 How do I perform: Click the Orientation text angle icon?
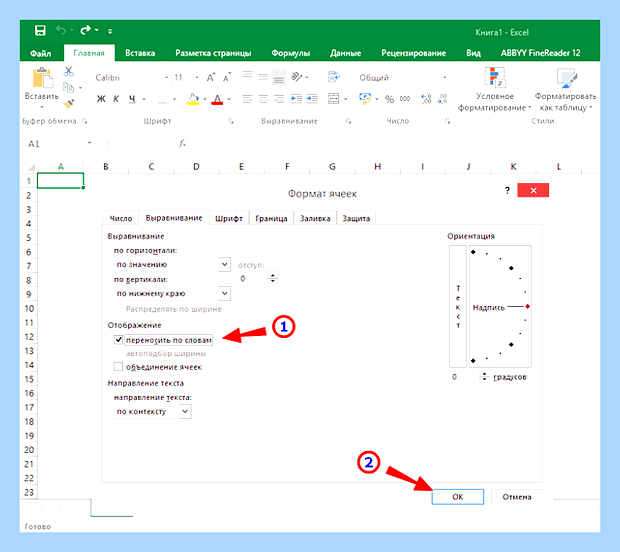click(x=297, y=77)
